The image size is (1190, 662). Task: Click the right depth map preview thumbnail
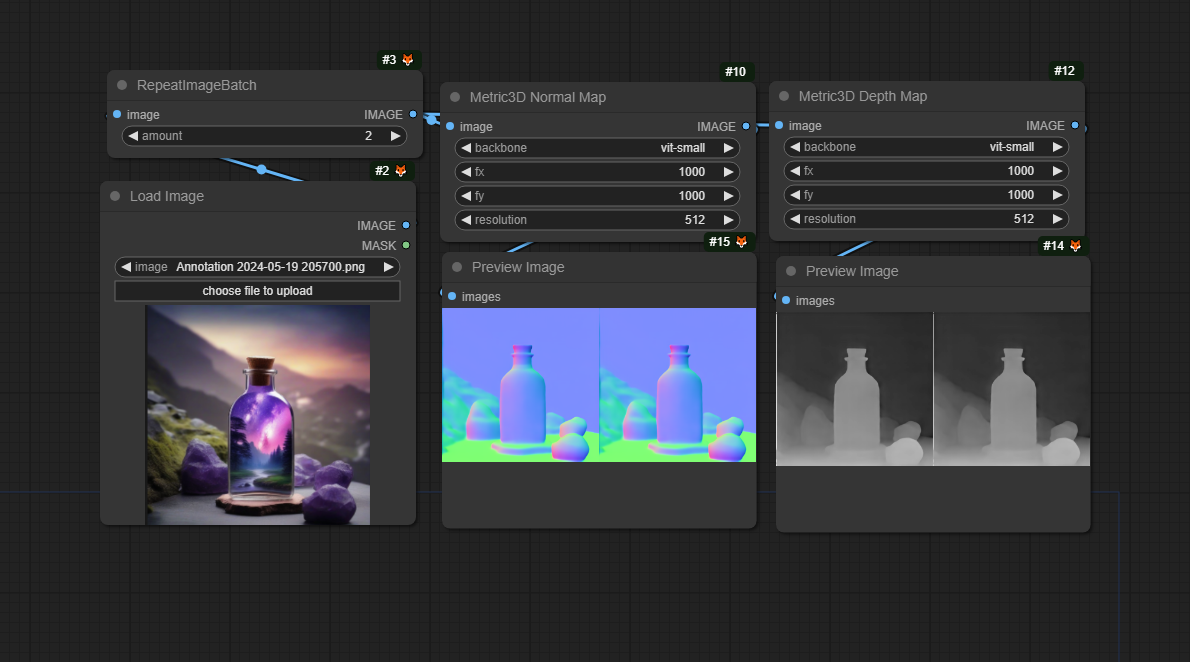(x=1011, y=389)
